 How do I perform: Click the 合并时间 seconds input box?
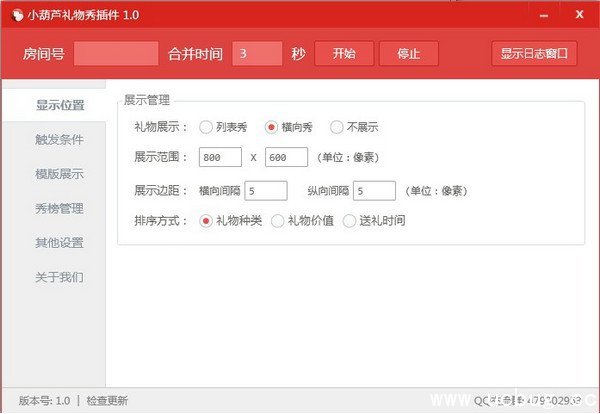[256, 54]
